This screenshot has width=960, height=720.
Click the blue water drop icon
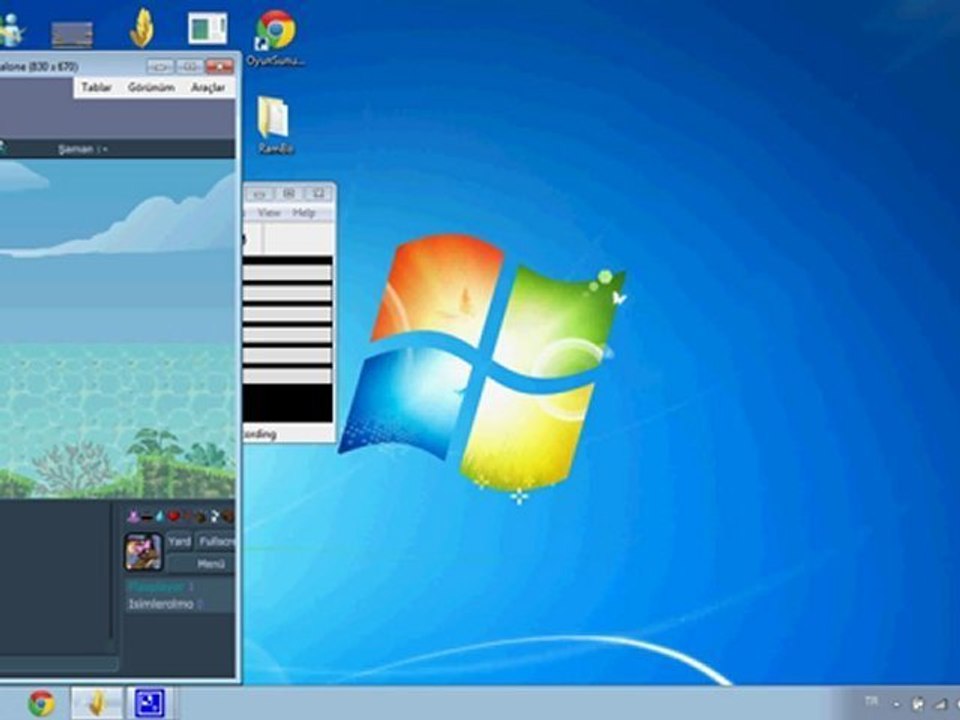coord(160,517)
